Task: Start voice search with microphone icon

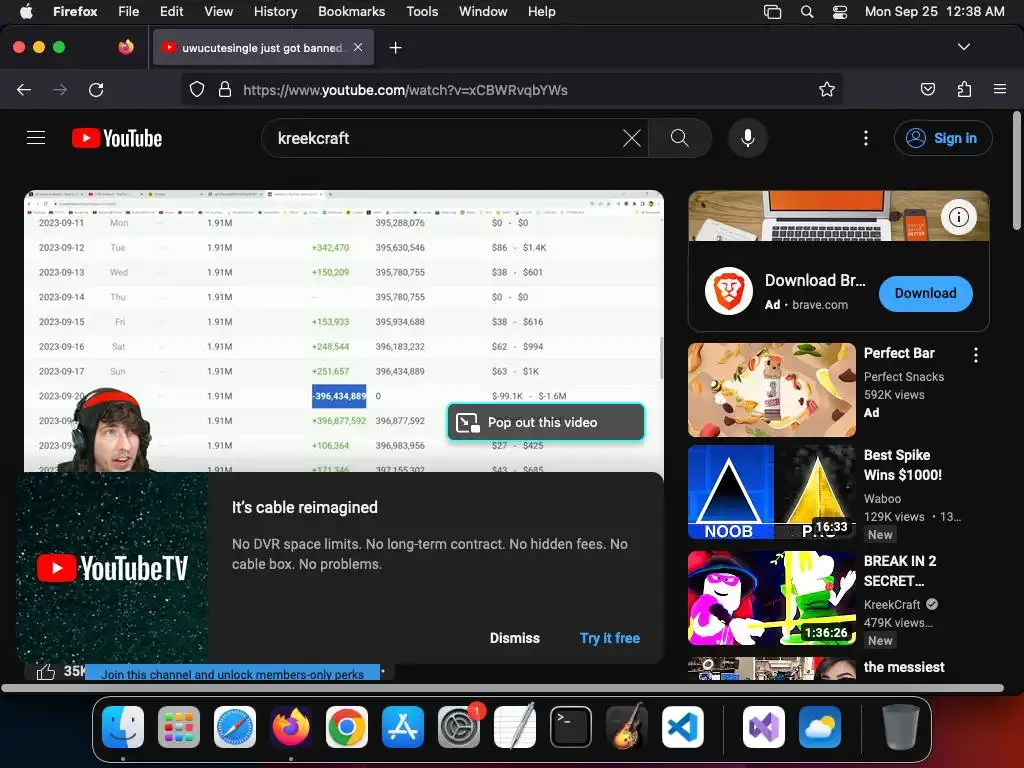Action: [x=748, y=138]
